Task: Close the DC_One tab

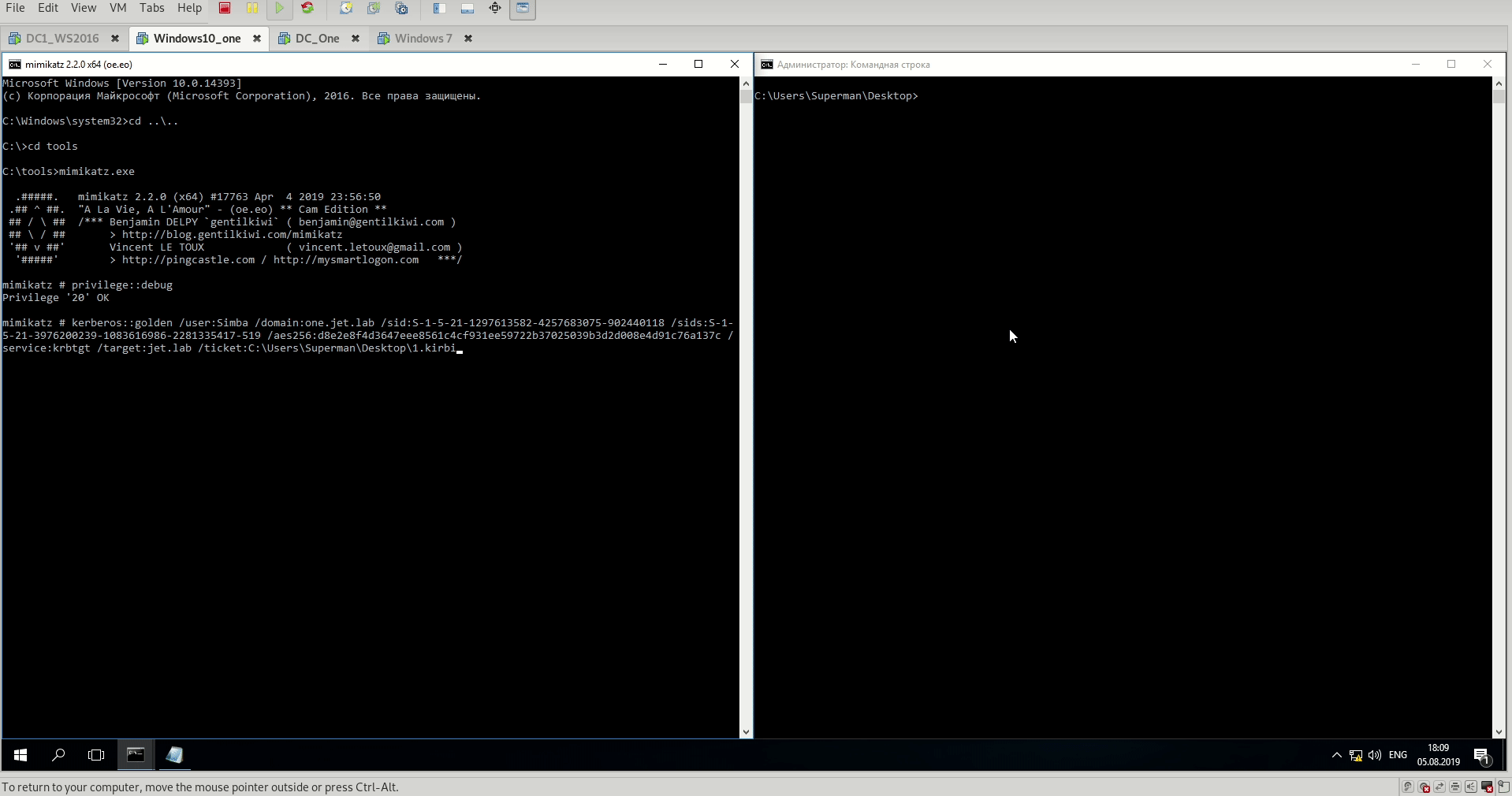Action: 356,39
